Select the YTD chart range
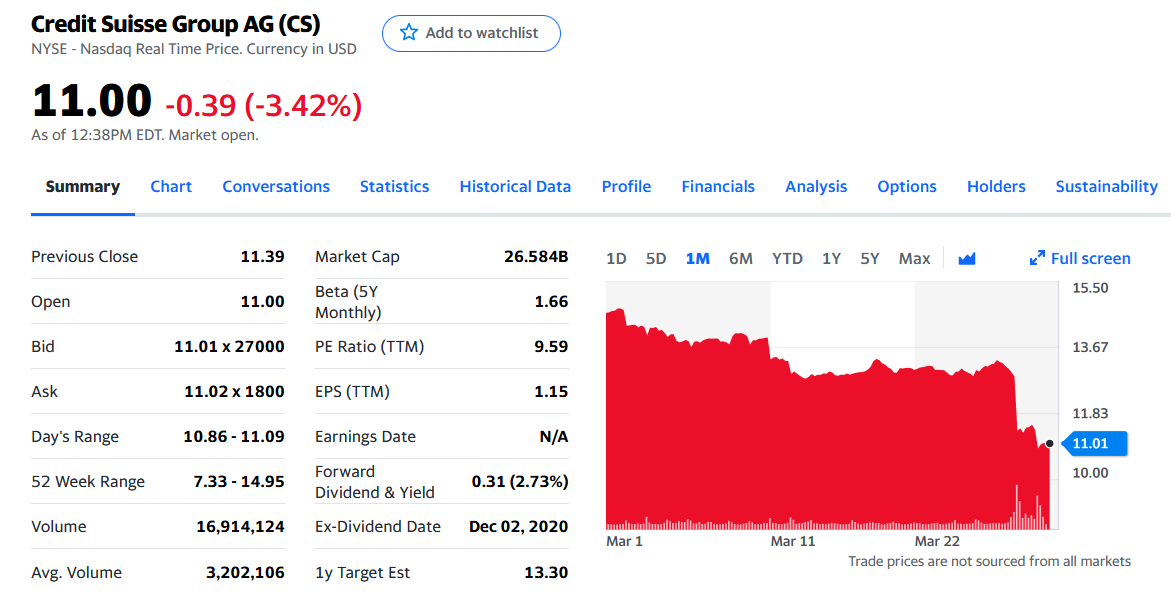The image size is (1171, 610). click(x=787, y=258)
